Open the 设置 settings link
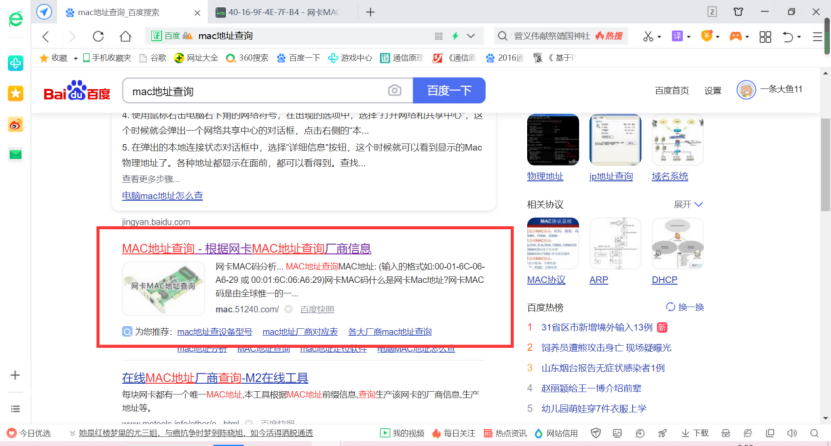This screenshot has height=446, width=831. (x=712, y=91)
